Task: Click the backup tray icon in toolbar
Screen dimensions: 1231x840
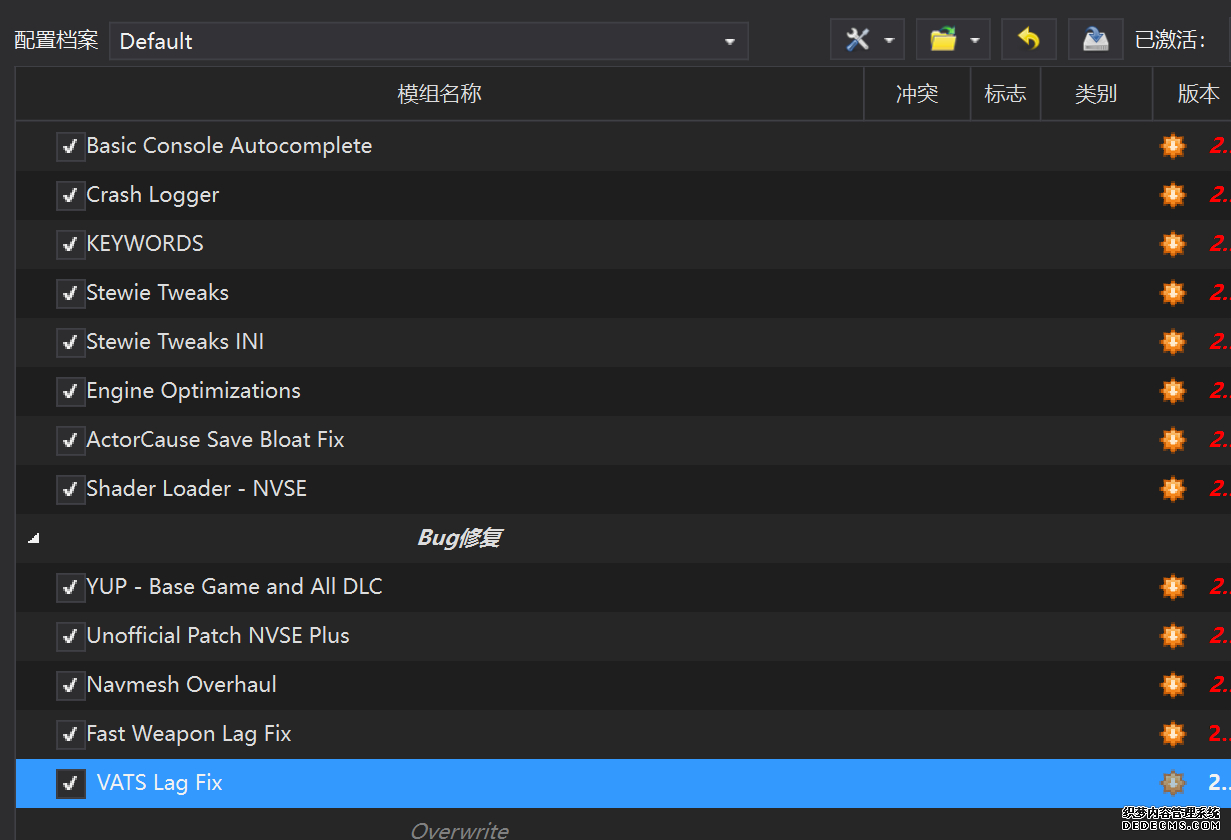Action: [1095, 40]
